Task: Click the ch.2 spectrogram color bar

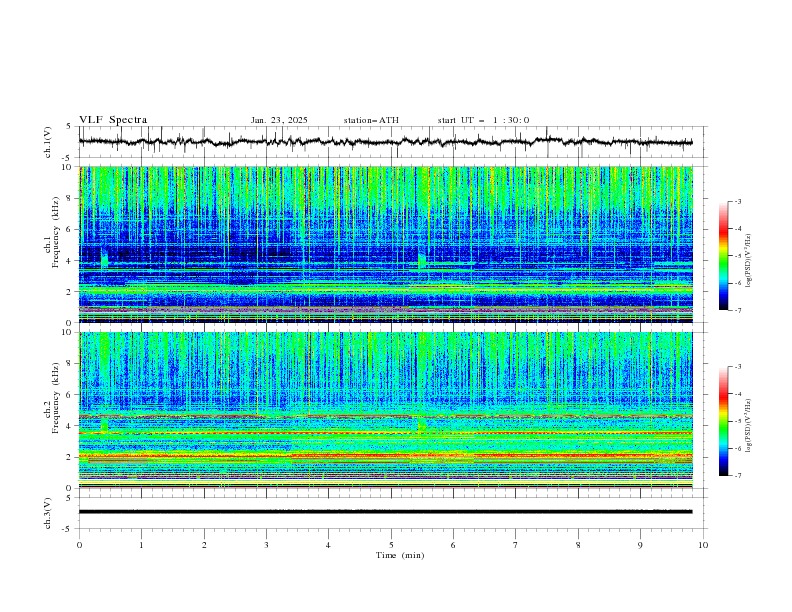Action: coord(723,421)
